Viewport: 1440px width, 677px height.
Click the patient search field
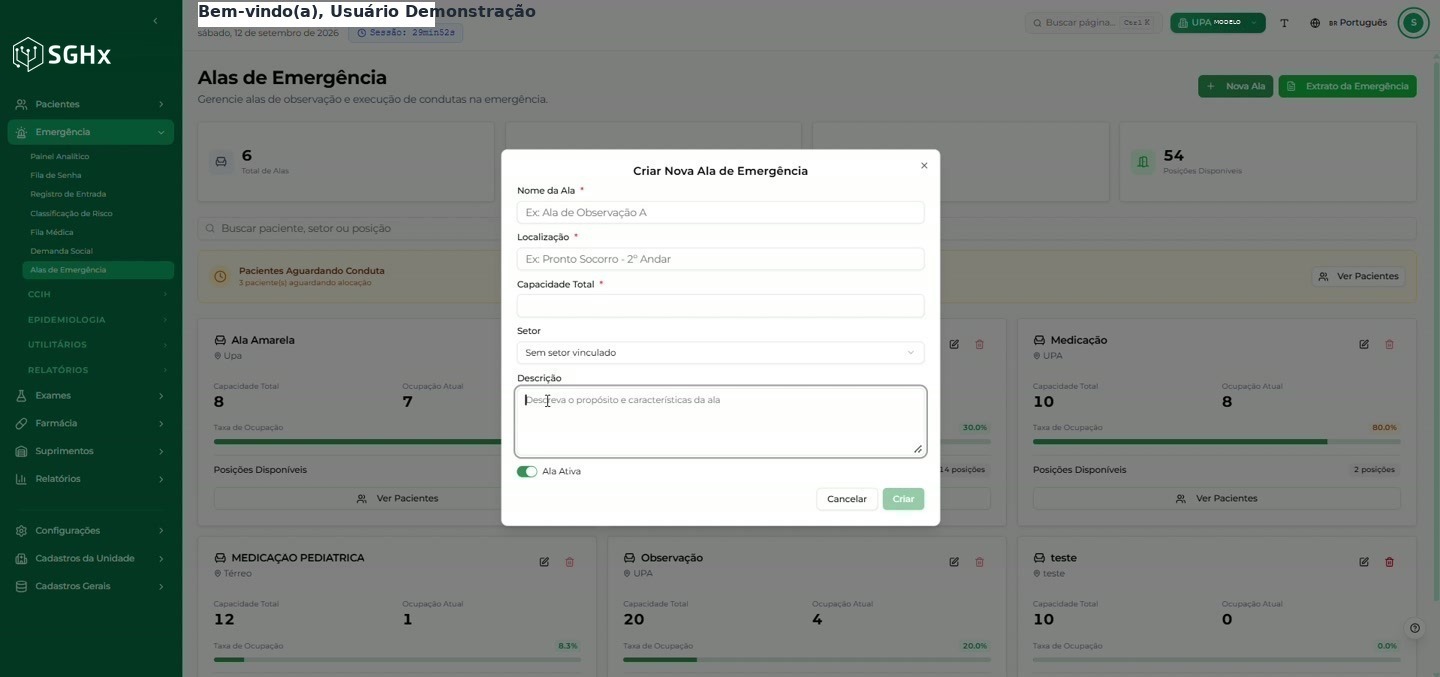[807, 229]
